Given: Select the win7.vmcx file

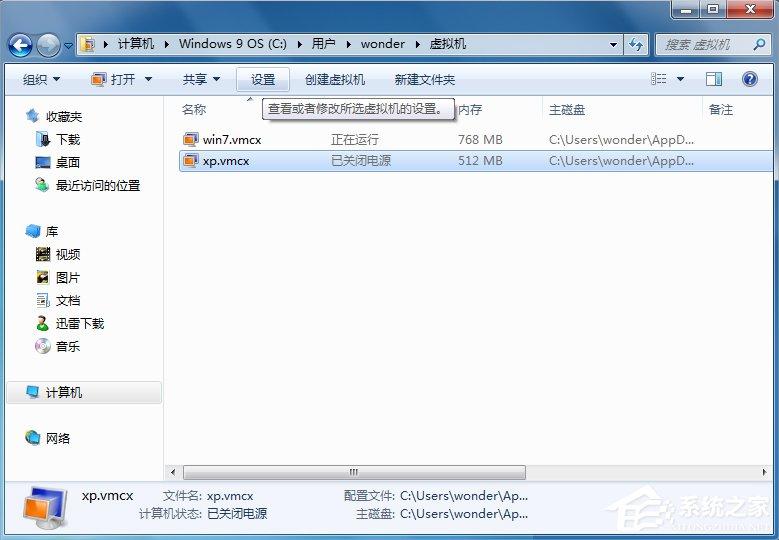Looking at the screenshot, I should tap(232, 140).
